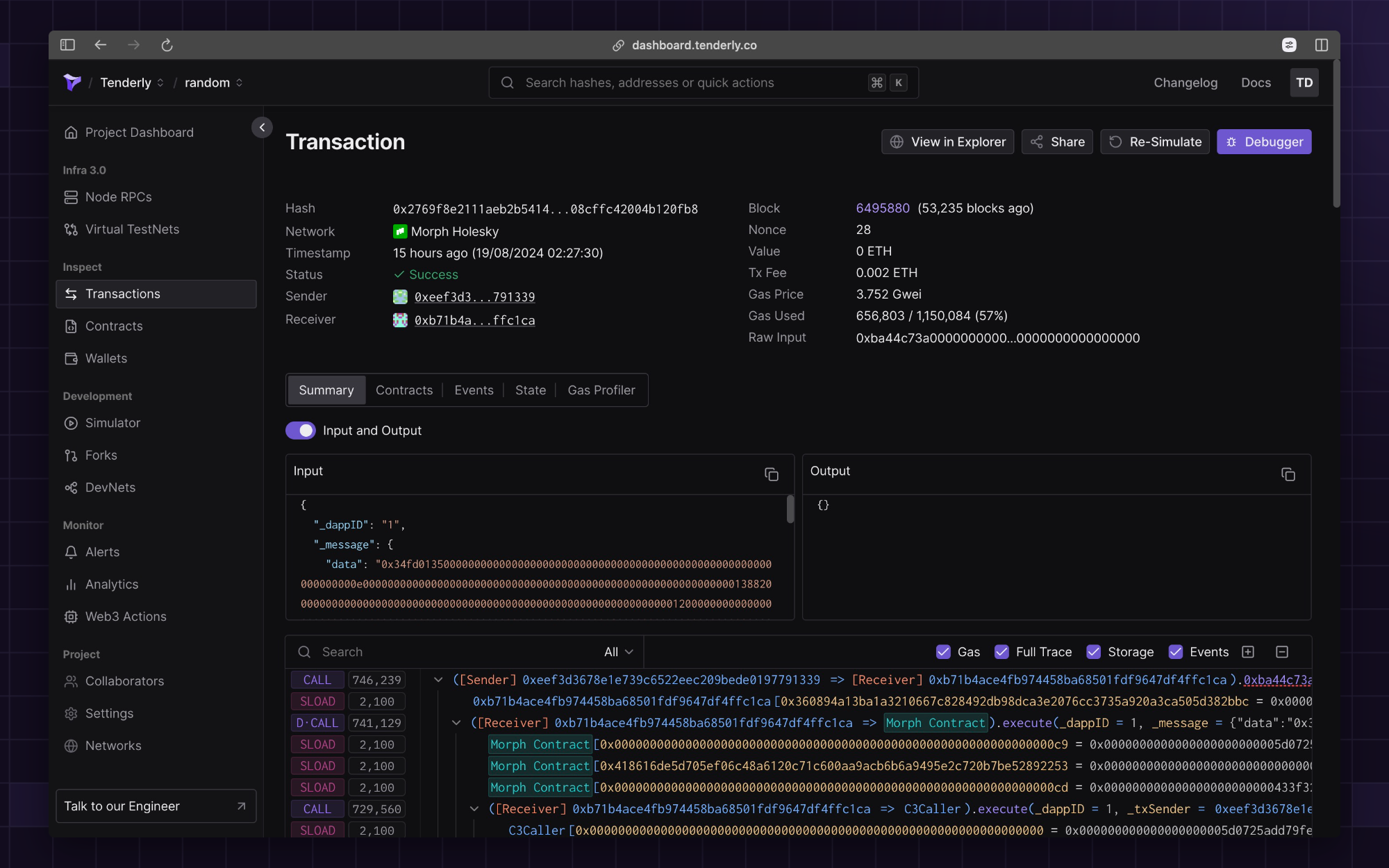This screenshot has width=1389, height=868.
Task: Open the TD user avatar menu
Action: tap(1304, 83)
